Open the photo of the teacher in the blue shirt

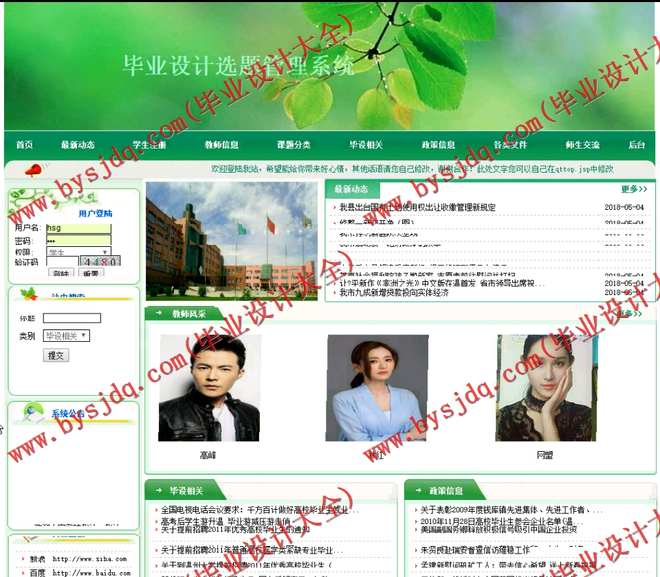pyautogui.click(x=377, y=388)
